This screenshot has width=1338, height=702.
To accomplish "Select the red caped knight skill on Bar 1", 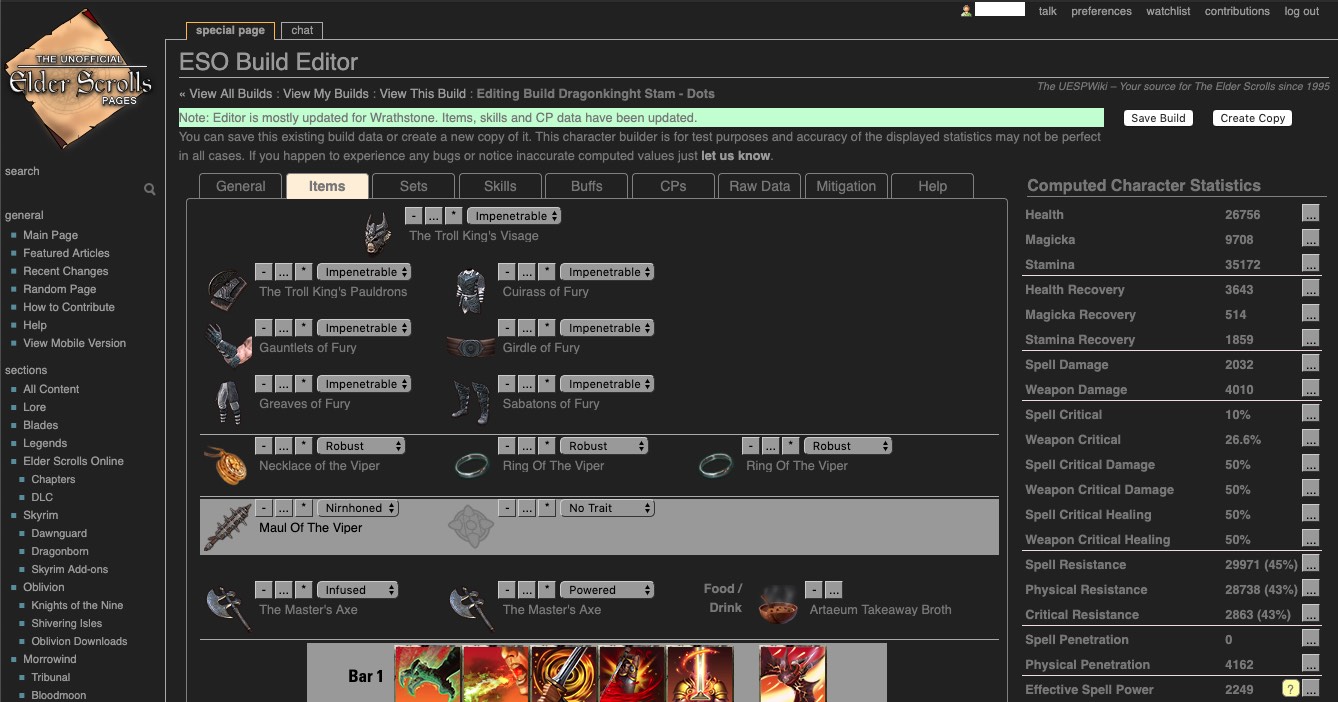I will (x=632, y=674).
